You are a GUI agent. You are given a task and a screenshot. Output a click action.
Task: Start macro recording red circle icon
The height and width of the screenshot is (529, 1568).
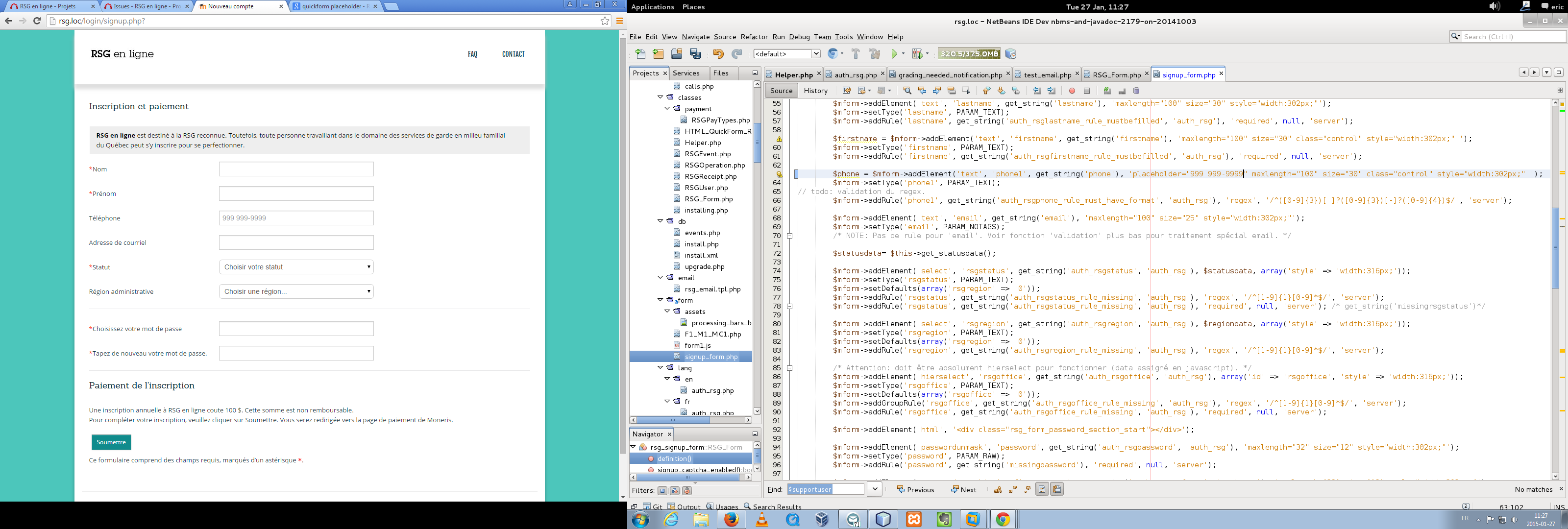coord(1072,91)
